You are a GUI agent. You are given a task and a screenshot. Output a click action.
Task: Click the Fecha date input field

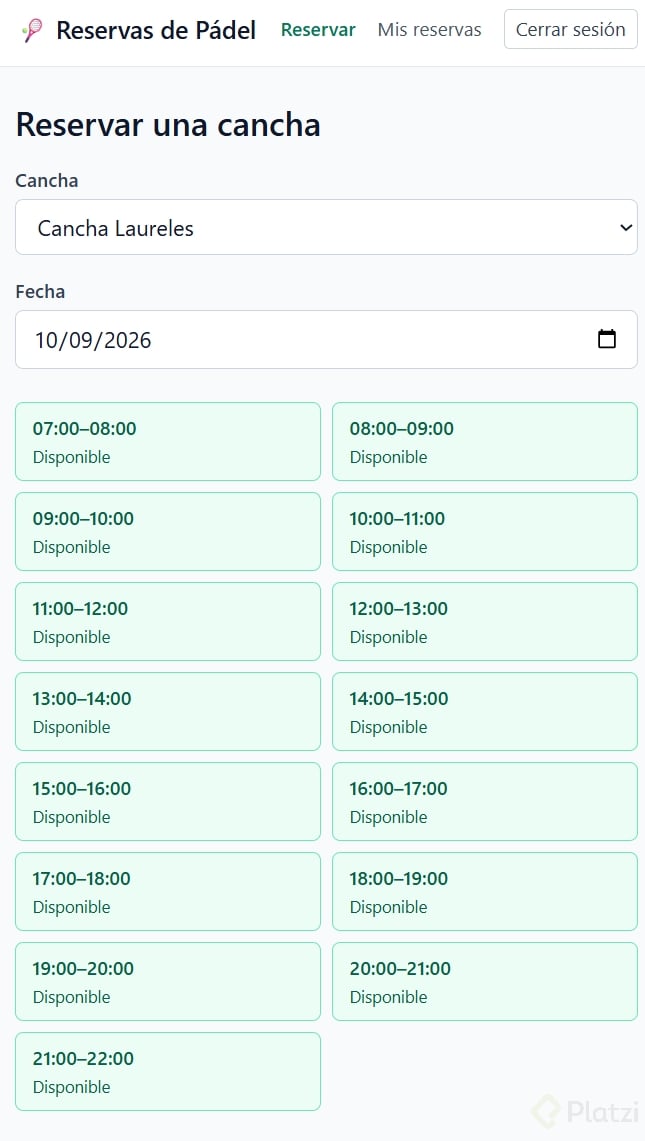[x=326, y=339]
